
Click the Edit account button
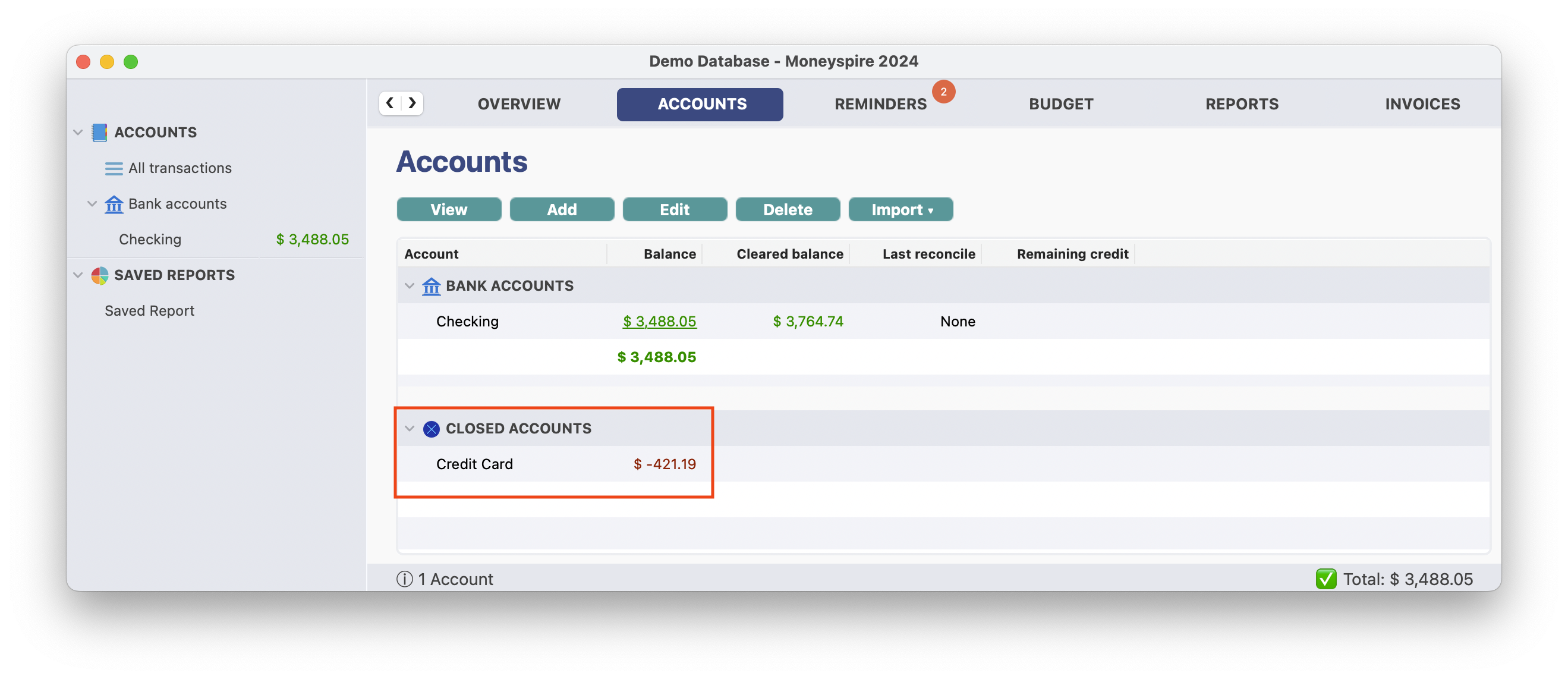pos(675,209)
